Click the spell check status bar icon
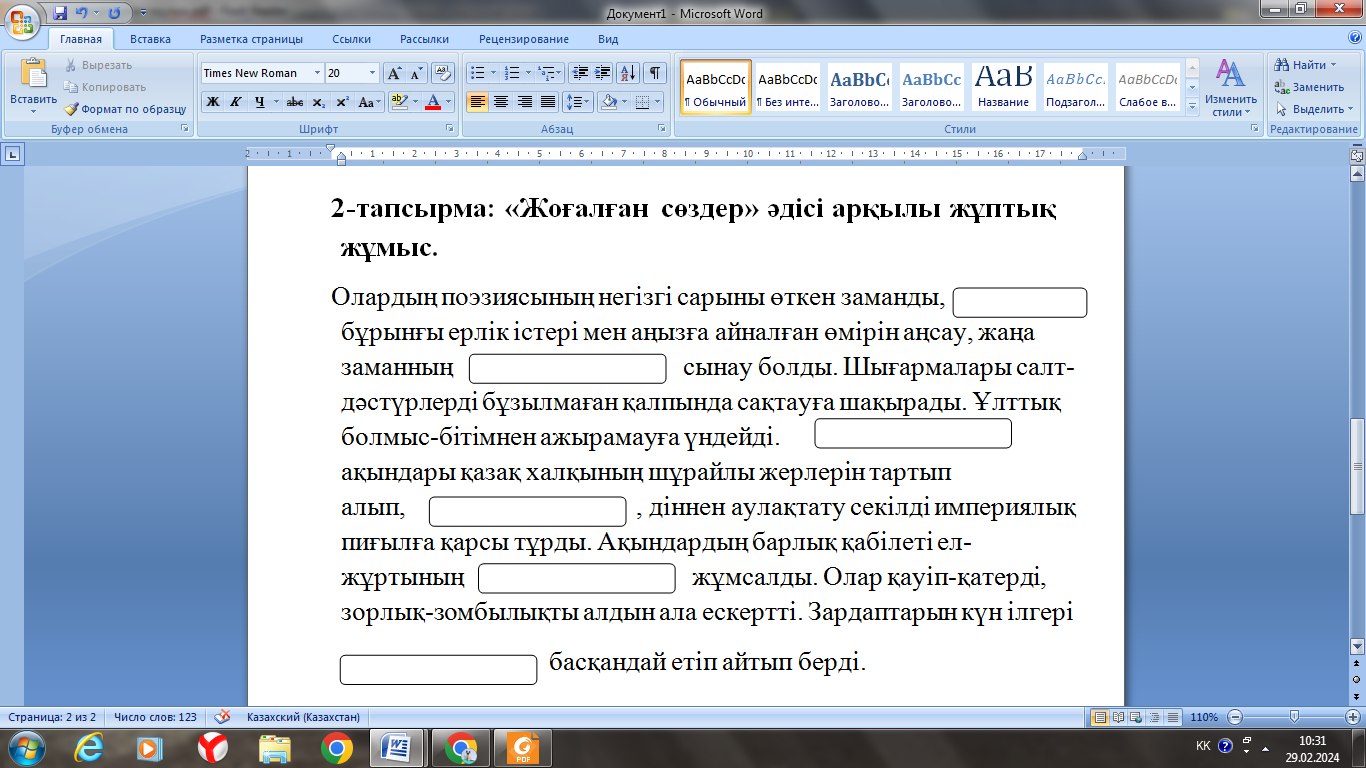This screenshot has width=1366, height=768. pos(222,717)
